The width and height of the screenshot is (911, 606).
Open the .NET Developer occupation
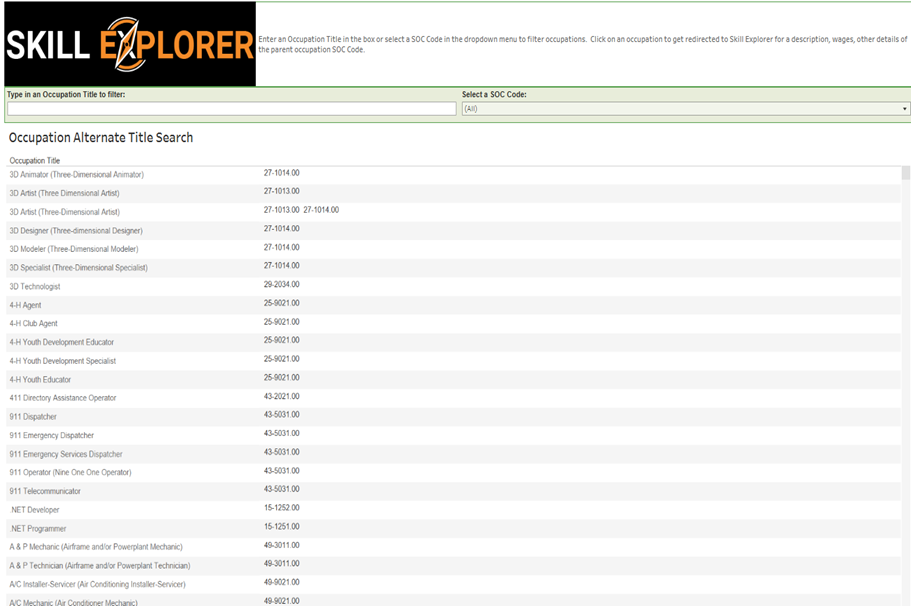(35, 510)
